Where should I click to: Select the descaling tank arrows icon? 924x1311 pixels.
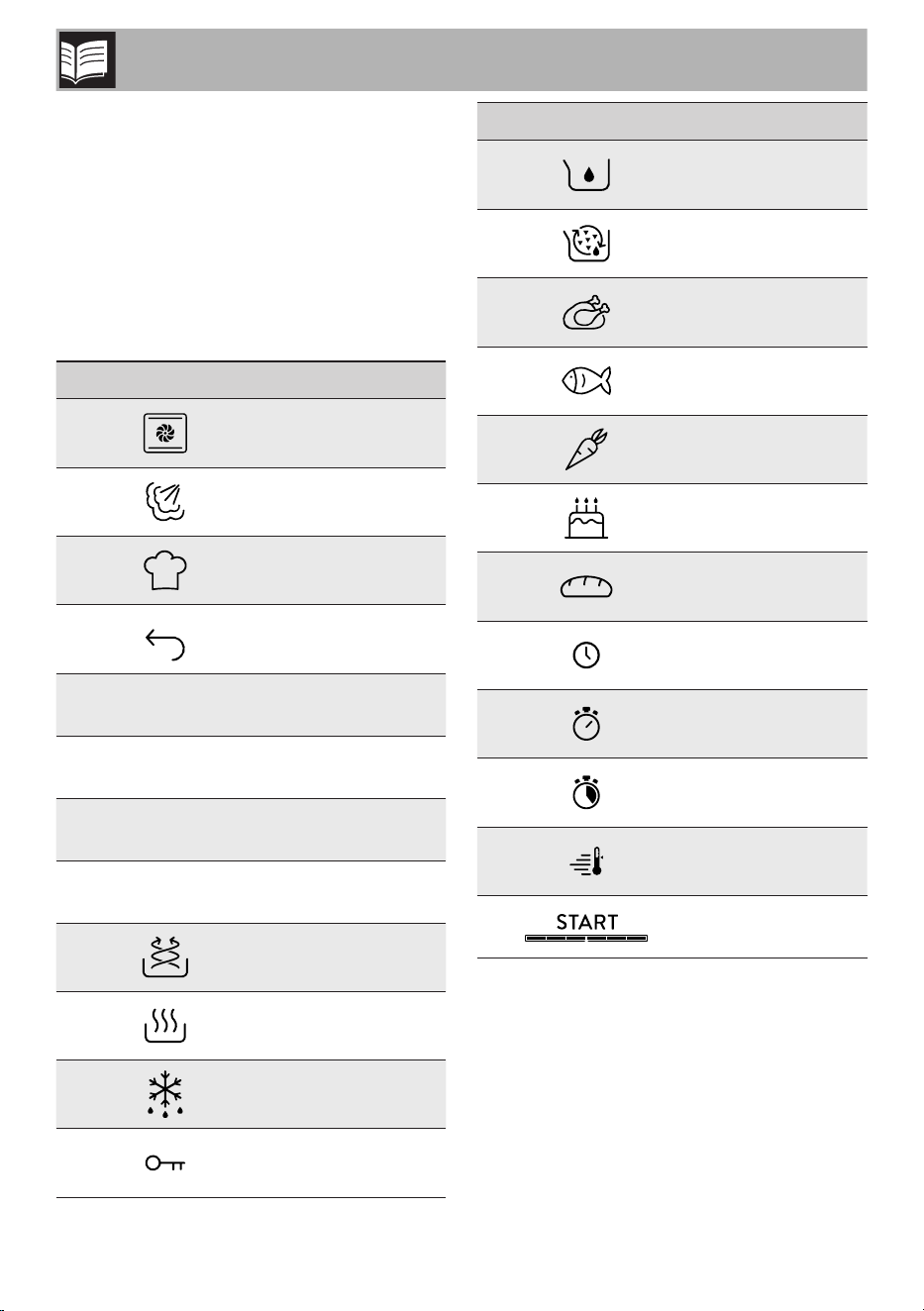pos(165,957)
